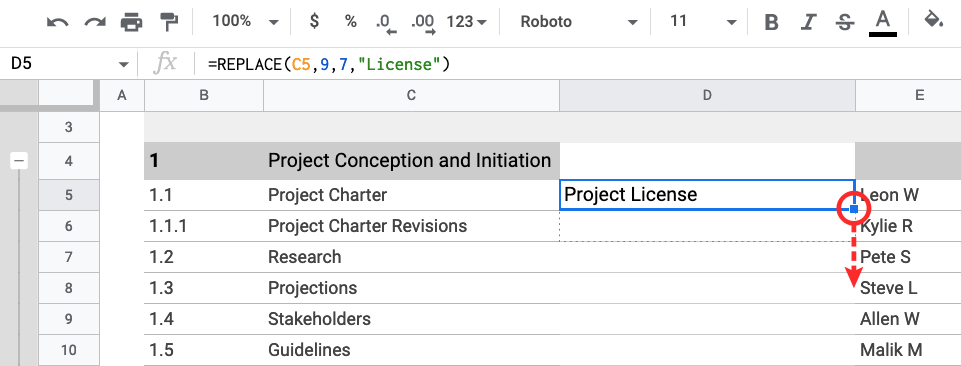Select row 6 header

[69, 226]
